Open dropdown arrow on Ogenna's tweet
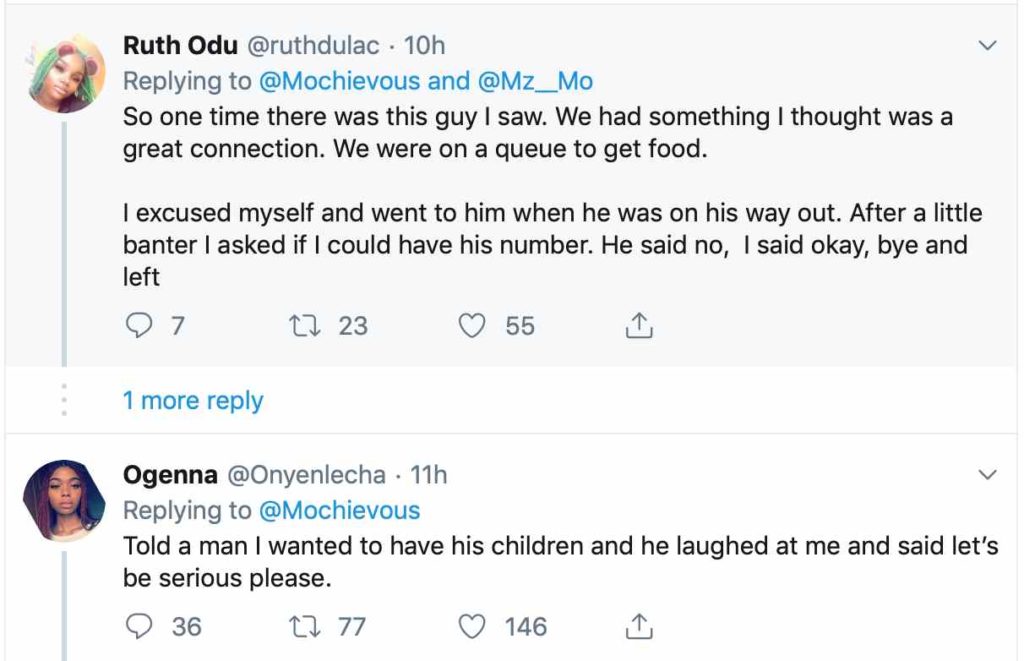This screenshot has height=661, width=1024. 987,473
